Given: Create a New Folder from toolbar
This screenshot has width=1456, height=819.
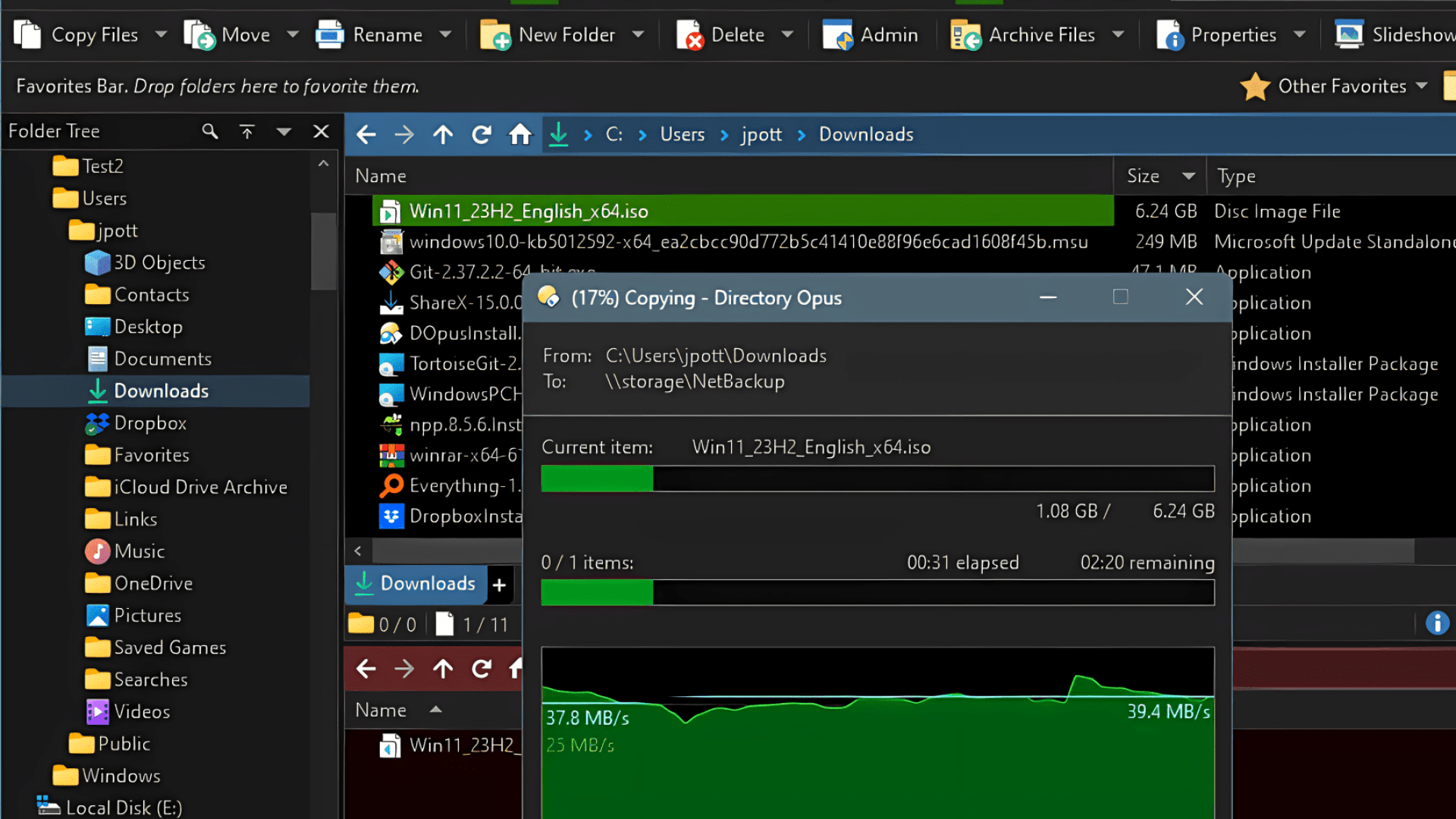Looking at the screenshot, I should (548, 35).
